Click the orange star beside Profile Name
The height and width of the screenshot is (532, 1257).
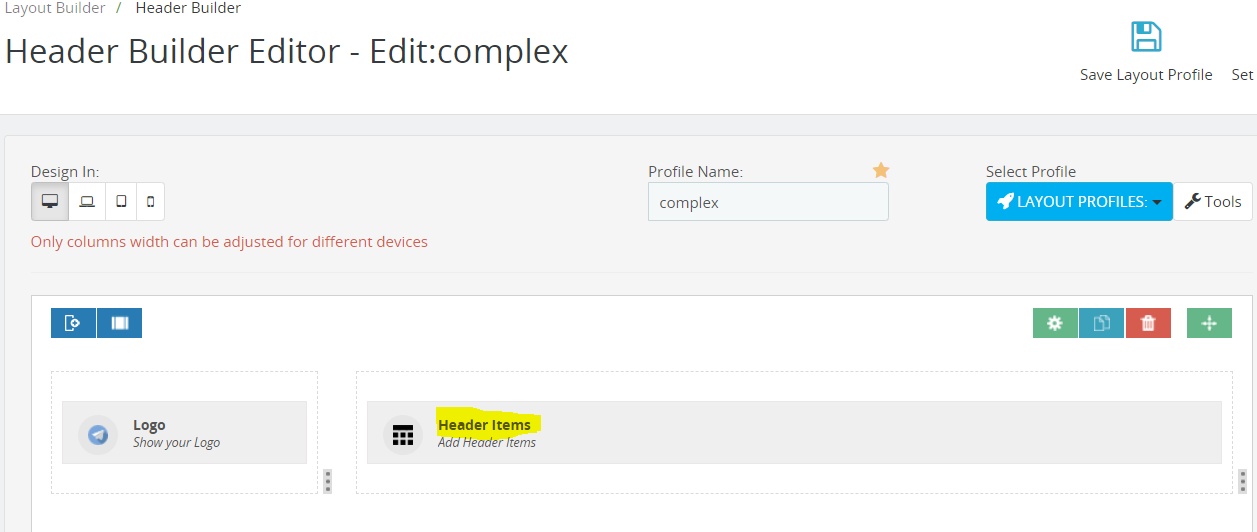click(x=880, y=171)
